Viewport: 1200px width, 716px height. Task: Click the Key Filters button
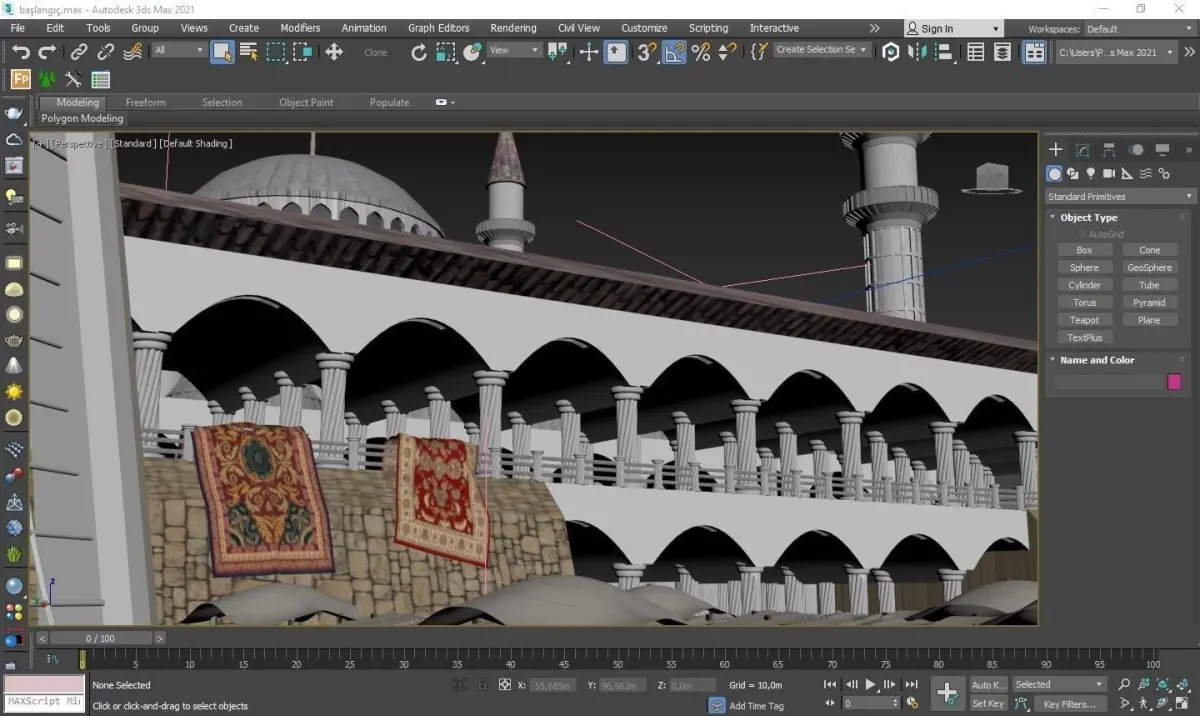tap(1069, 704)
